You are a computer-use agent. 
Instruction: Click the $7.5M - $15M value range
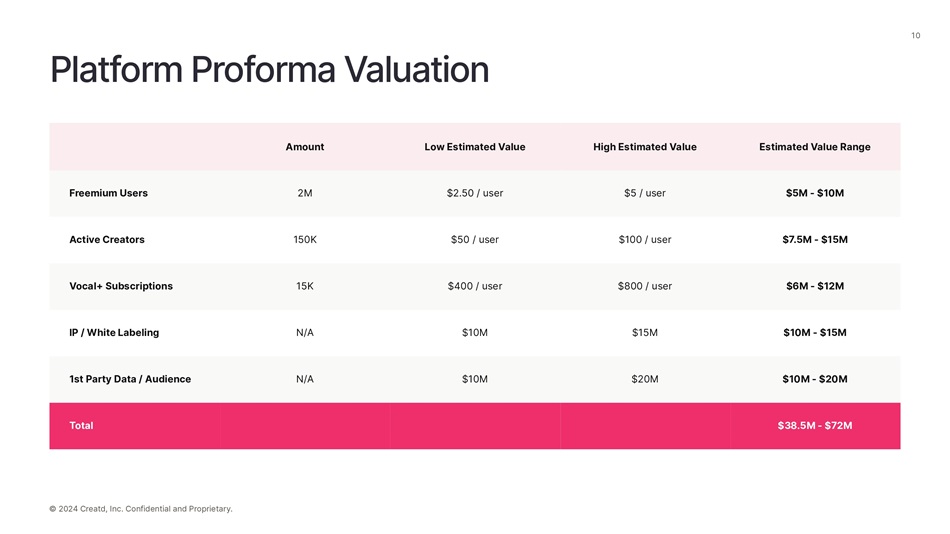pyautogui.click(x=815, y=240)
